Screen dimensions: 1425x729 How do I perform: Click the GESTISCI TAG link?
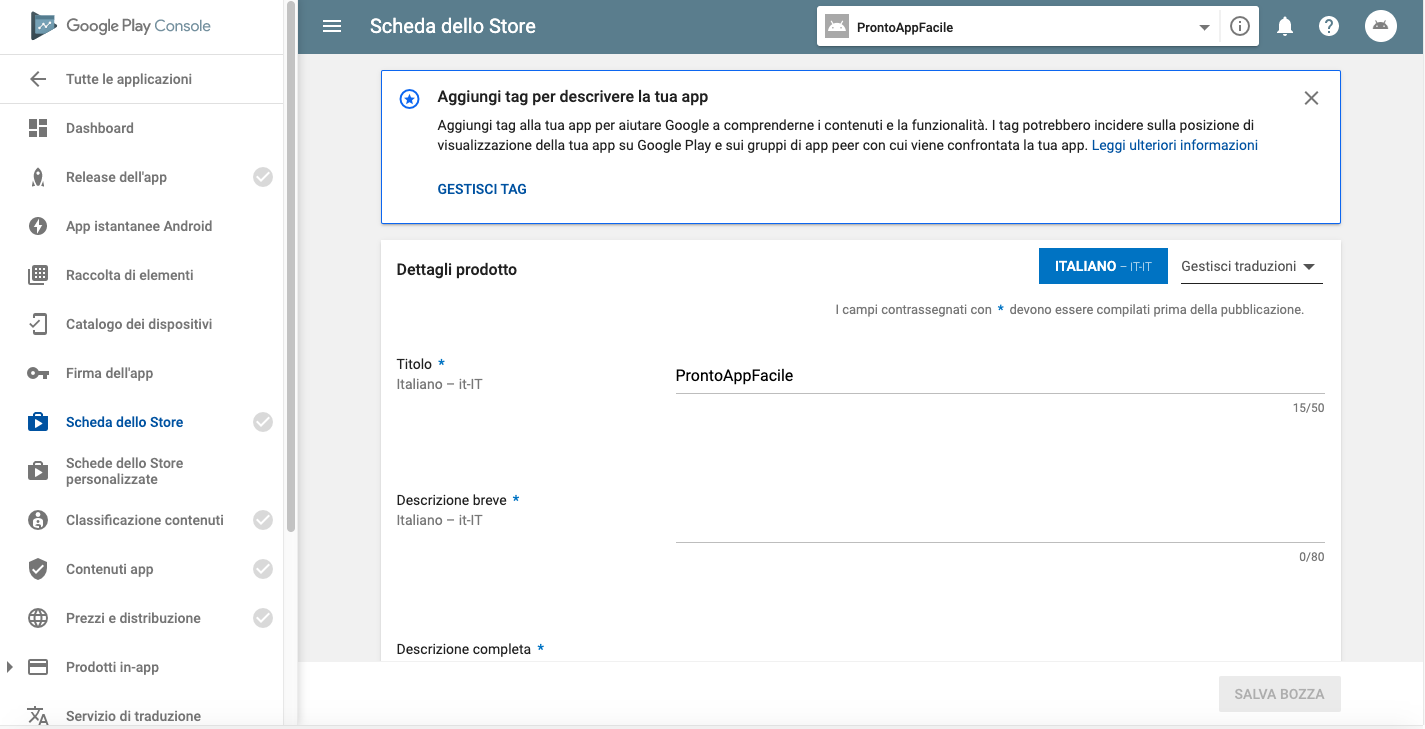[x=482, y=189]
